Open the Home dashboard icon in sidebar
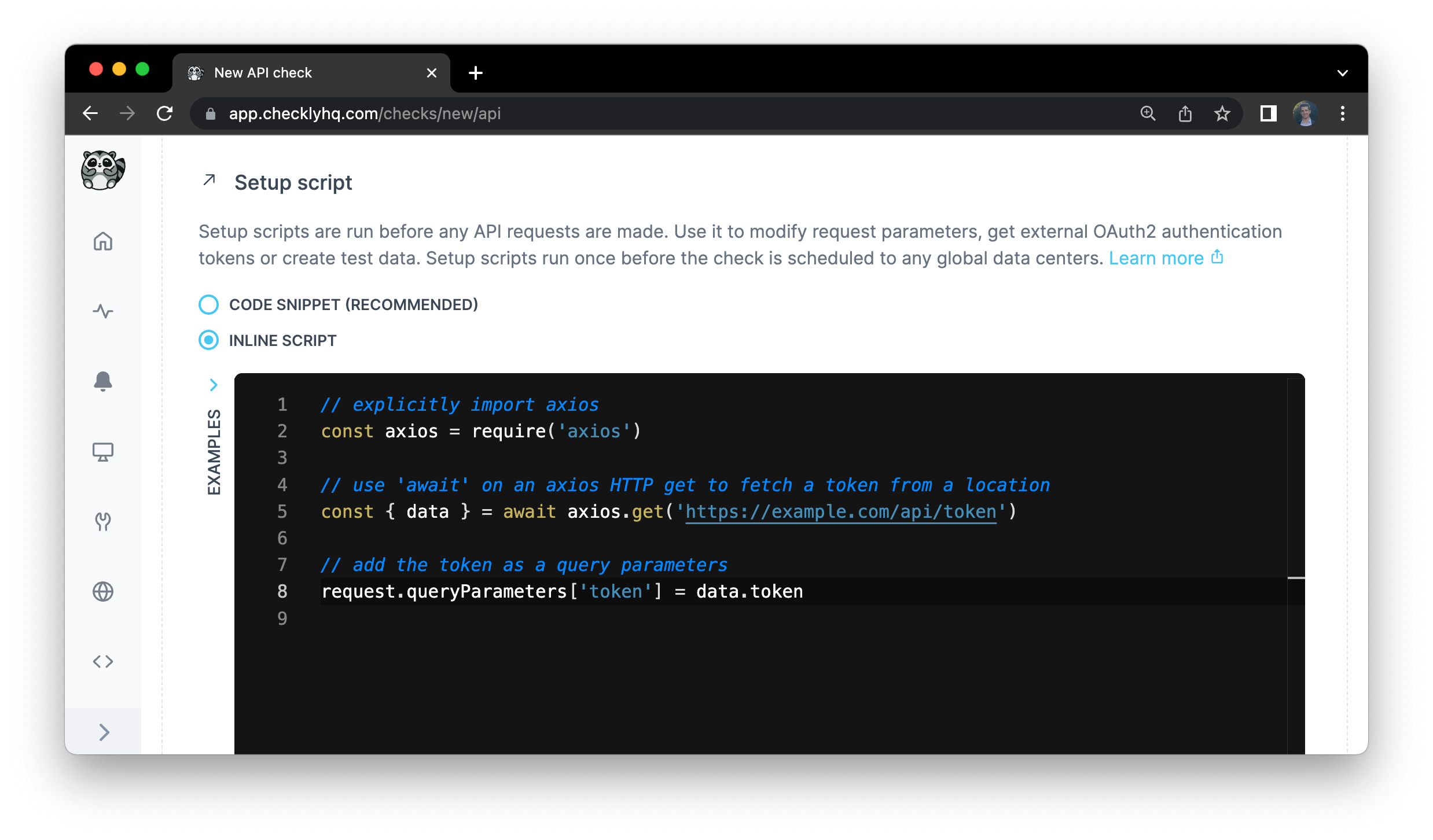Screen dimensions: 1433x840 pyautogui.click(x=103, y=242)
